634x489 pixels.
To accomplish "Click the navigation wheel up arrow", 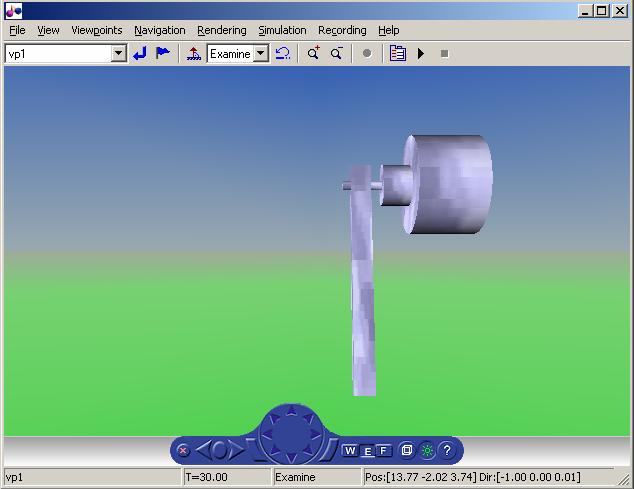I will (291, 412).
